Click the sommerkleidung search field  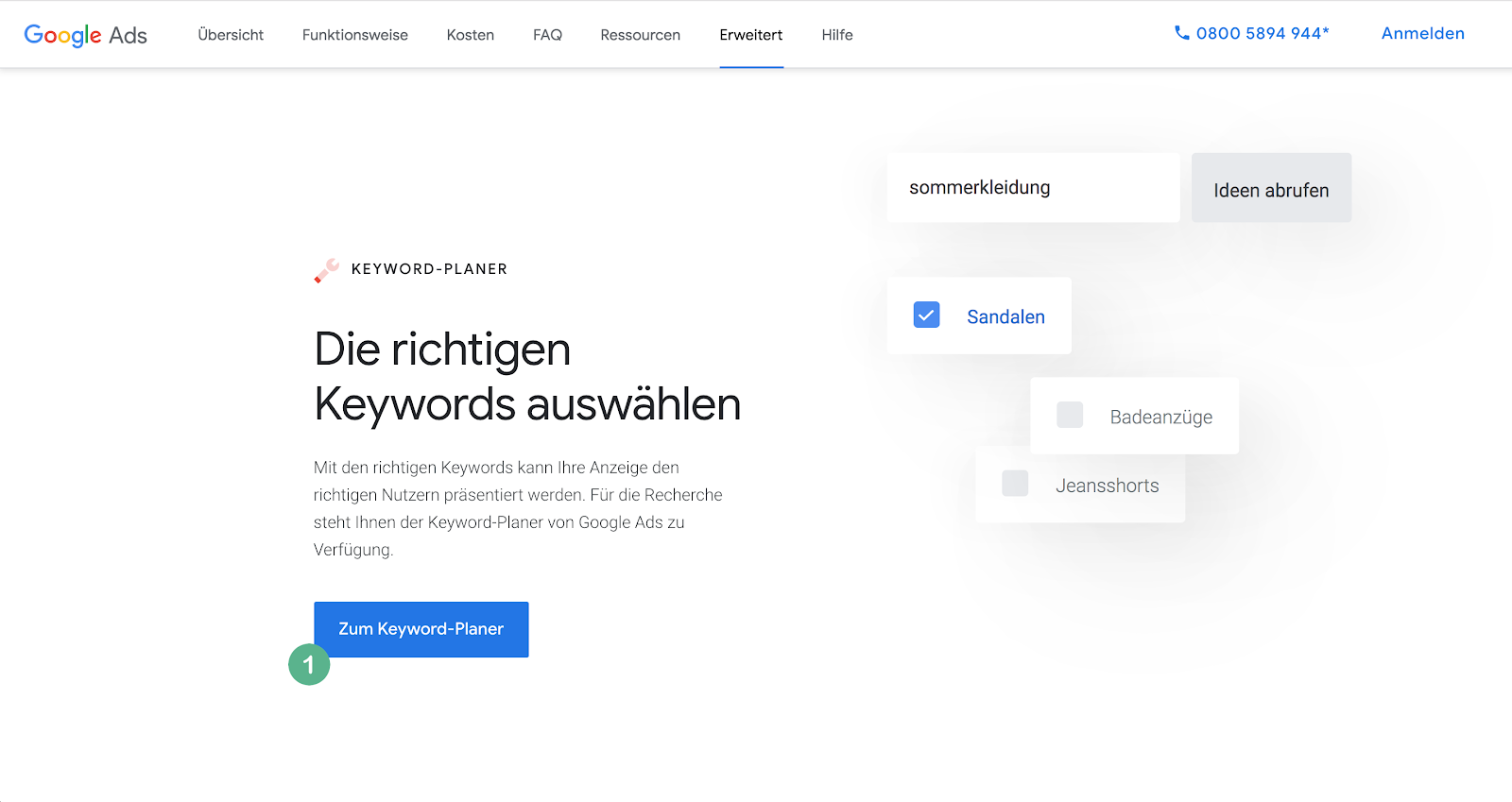pyautogui.click(x=1033, y=188)
